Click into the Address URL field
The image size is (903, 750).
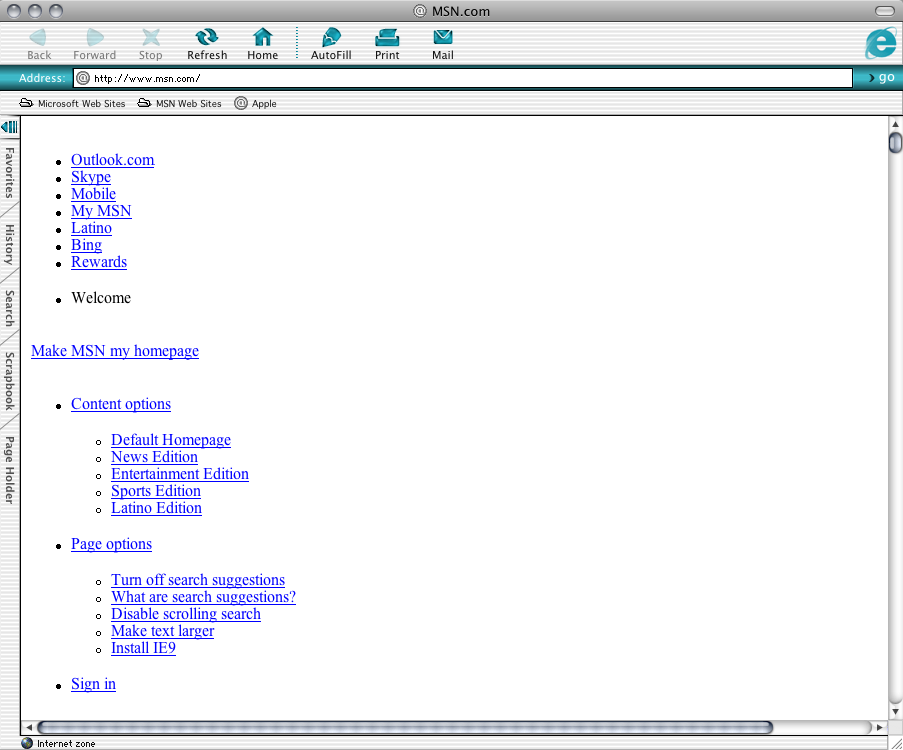(462, 78)
